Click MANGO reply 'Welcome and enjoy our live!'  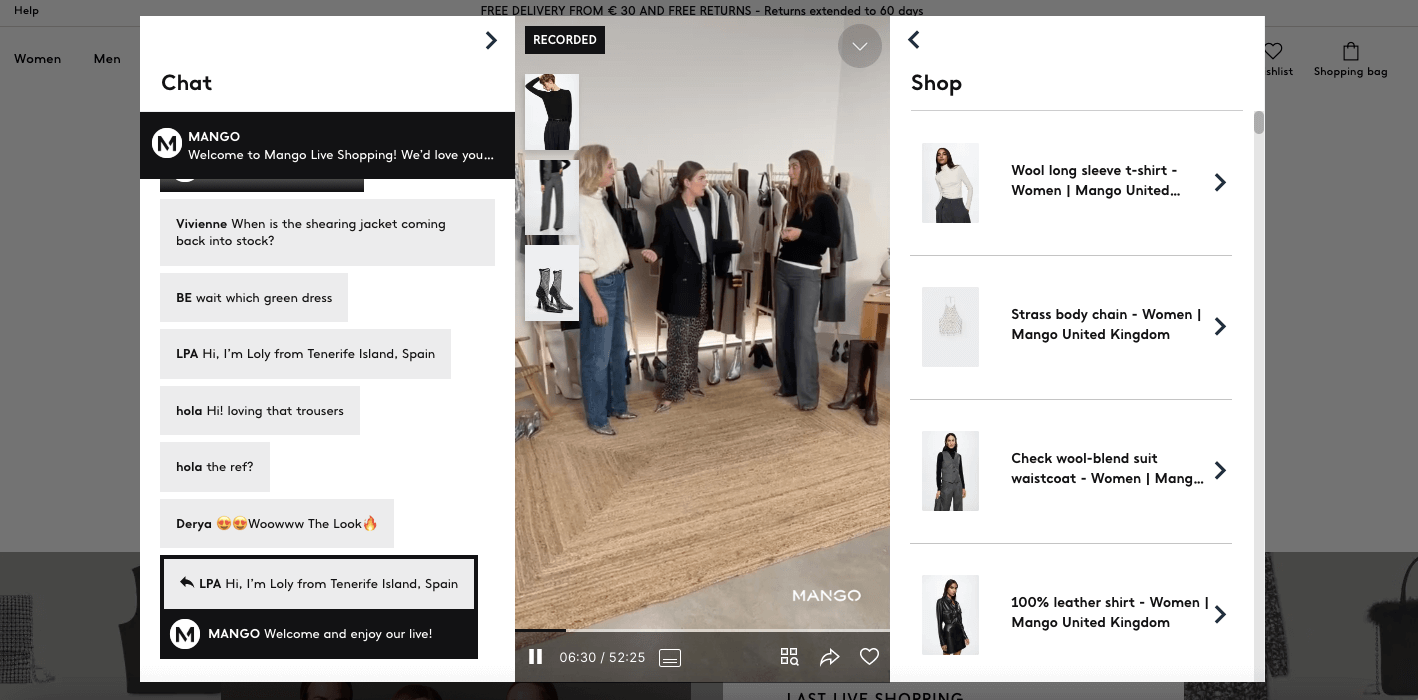[319, 634]
